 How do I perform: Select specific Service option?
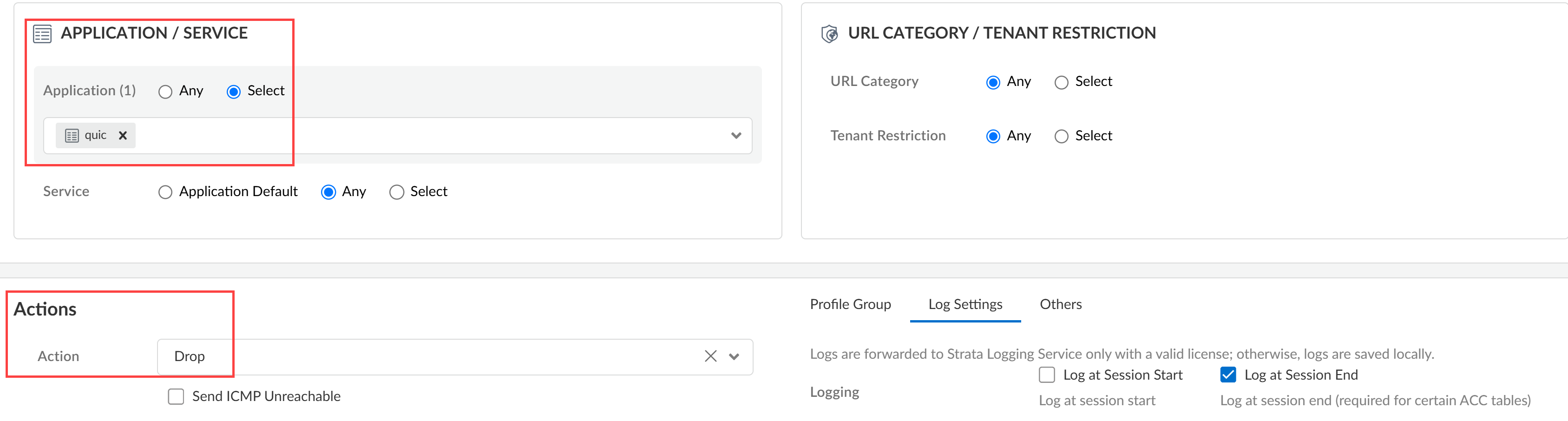(x=397, y=193)
